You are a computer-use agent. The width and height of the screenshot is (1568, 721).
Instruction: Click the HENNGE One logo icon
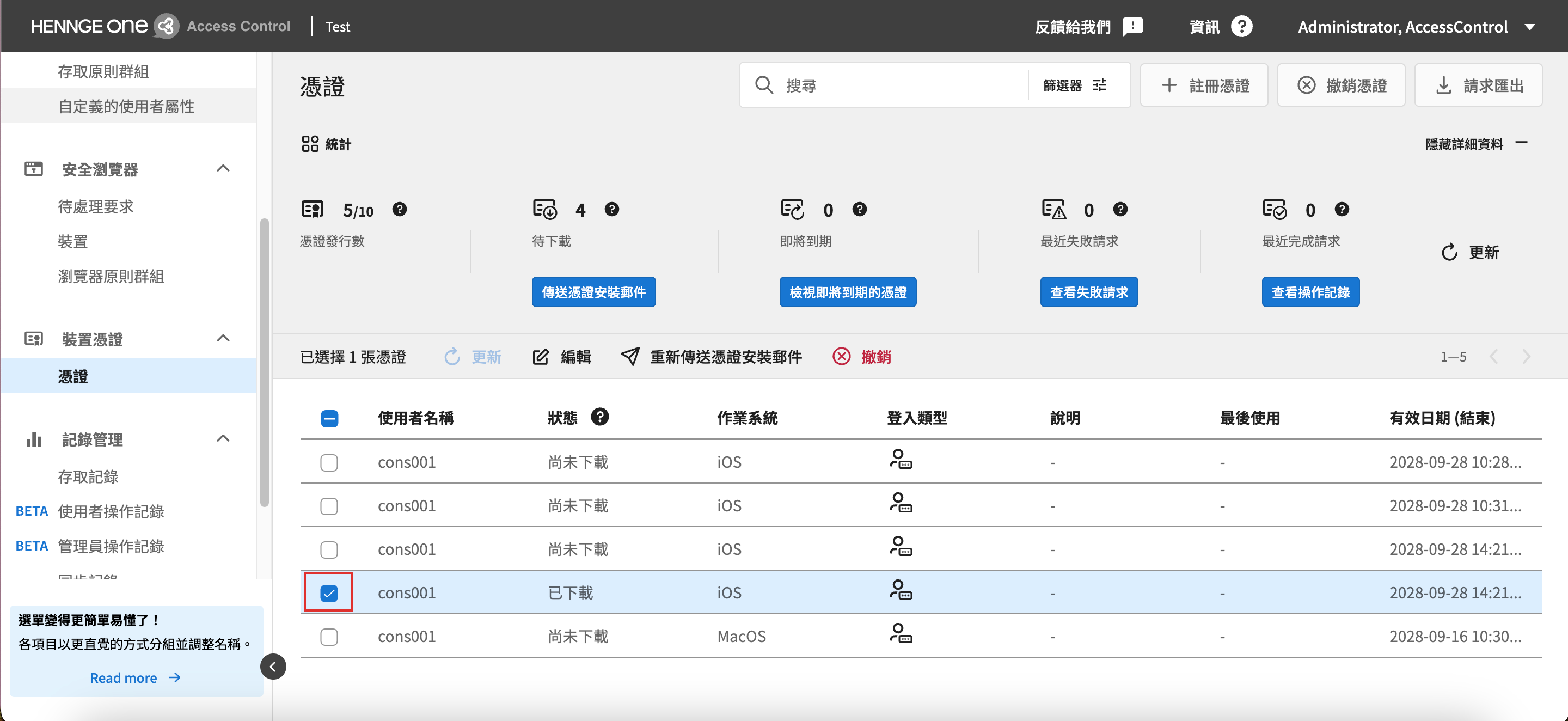click(x=166, y=26)
